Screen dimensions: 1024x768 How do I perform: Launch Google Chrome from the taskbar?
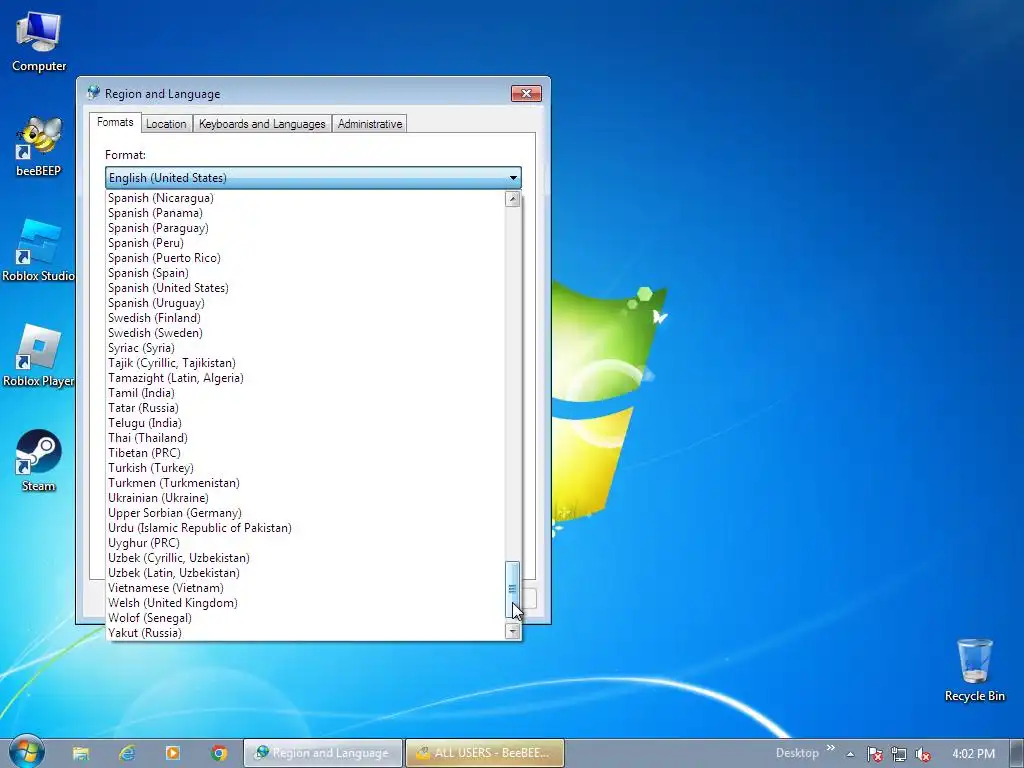[x=219, y=753]
